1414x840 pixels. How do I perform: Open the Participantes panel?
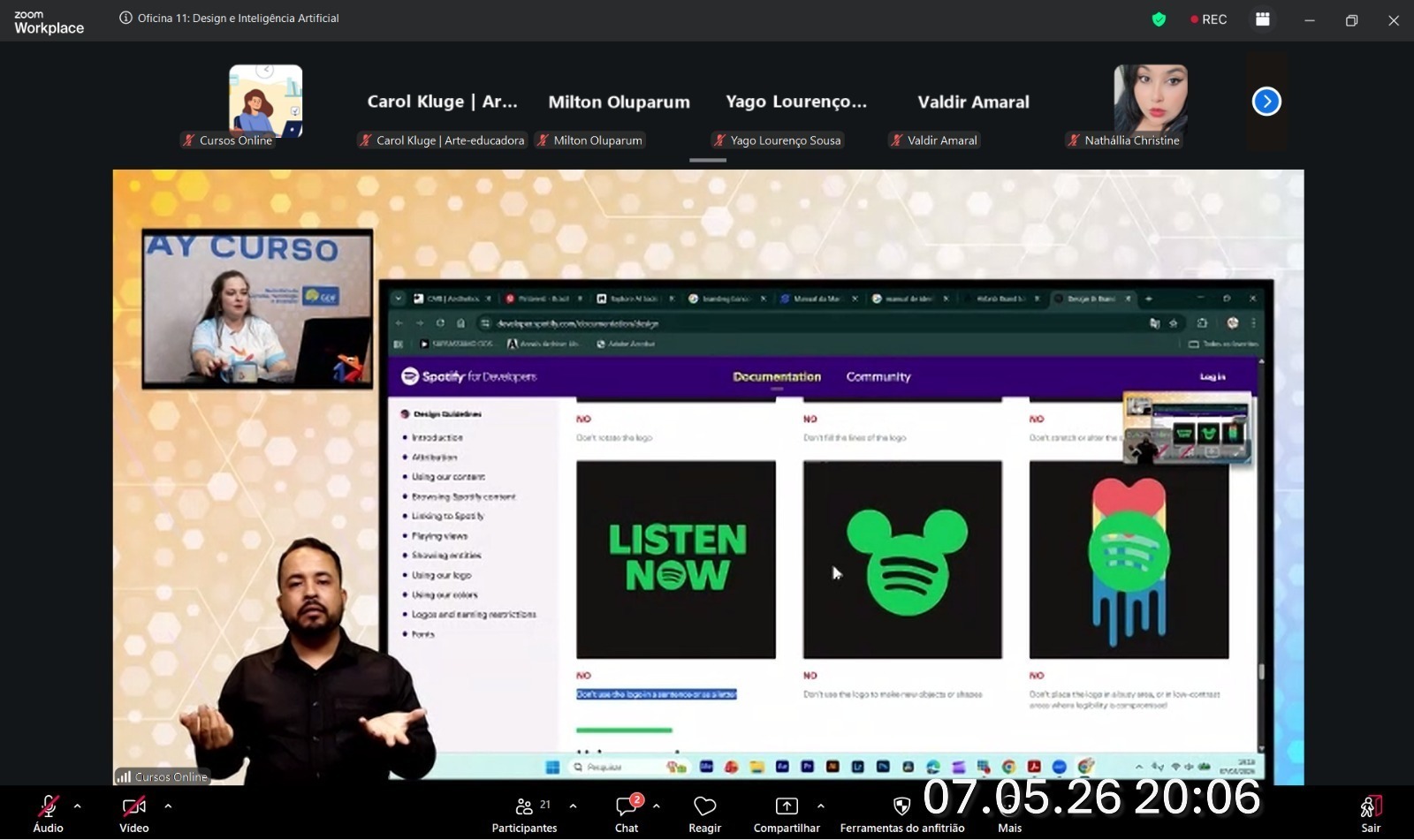[524, 813]
